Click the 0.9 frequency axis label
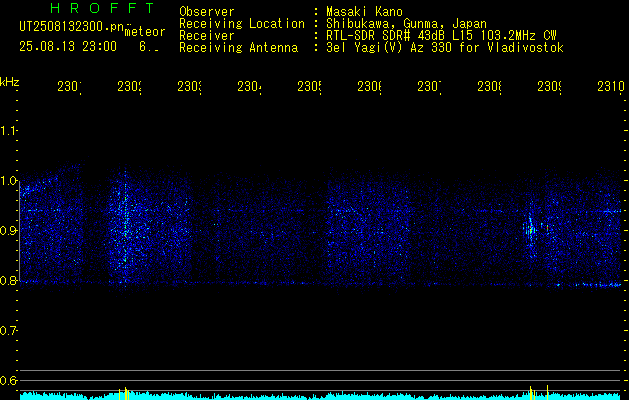Screen dimensions: 629x400 [8, 230]
